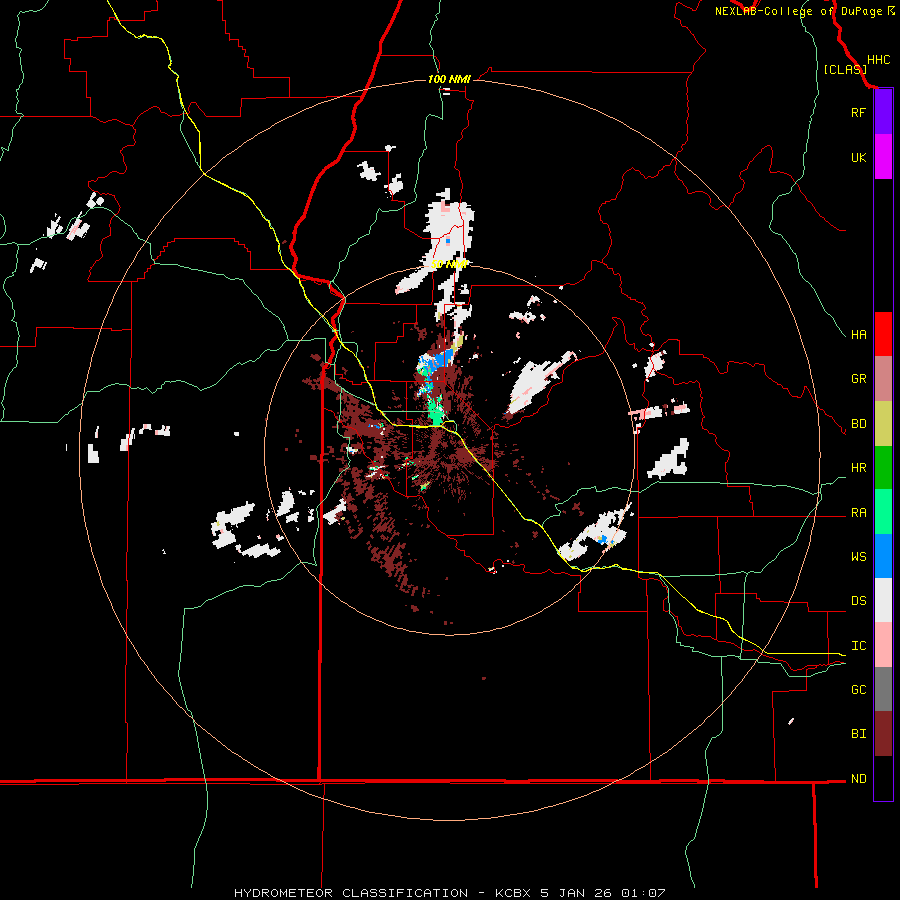Screen dimensions: 900x900
Task: Select the GC gray legend swatch
Action: pos(883,689)
